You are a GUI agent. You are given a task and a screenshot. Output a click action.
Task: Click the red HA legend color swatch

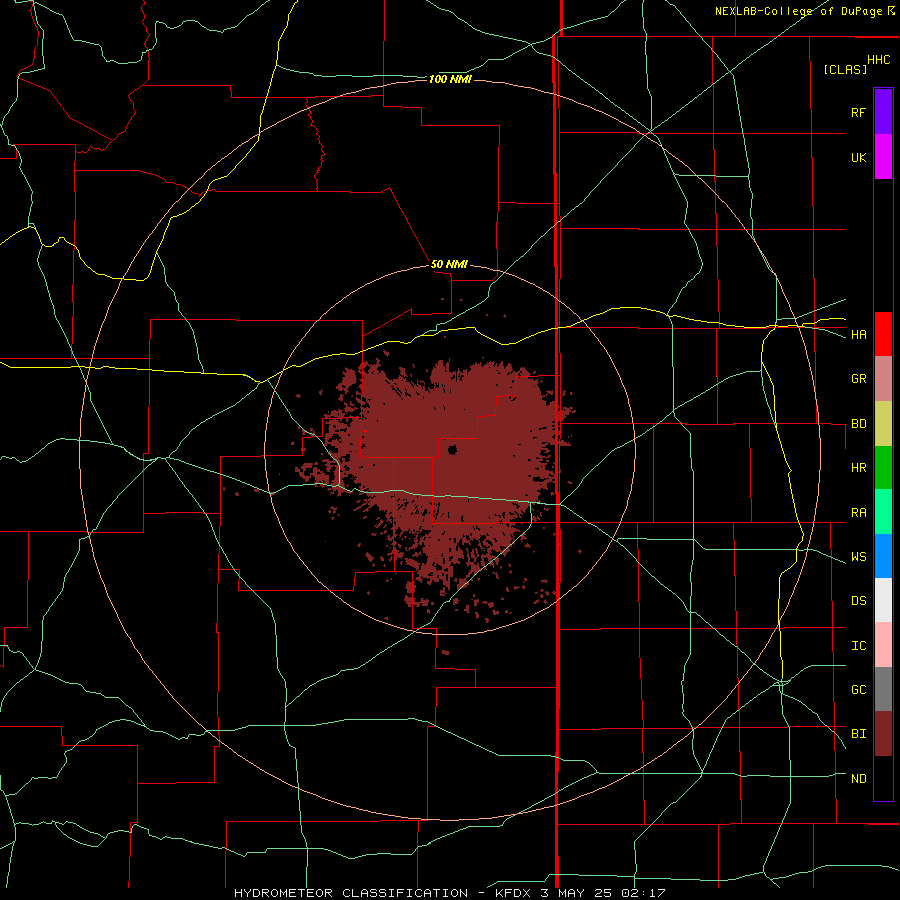click(x=883, y=334)
